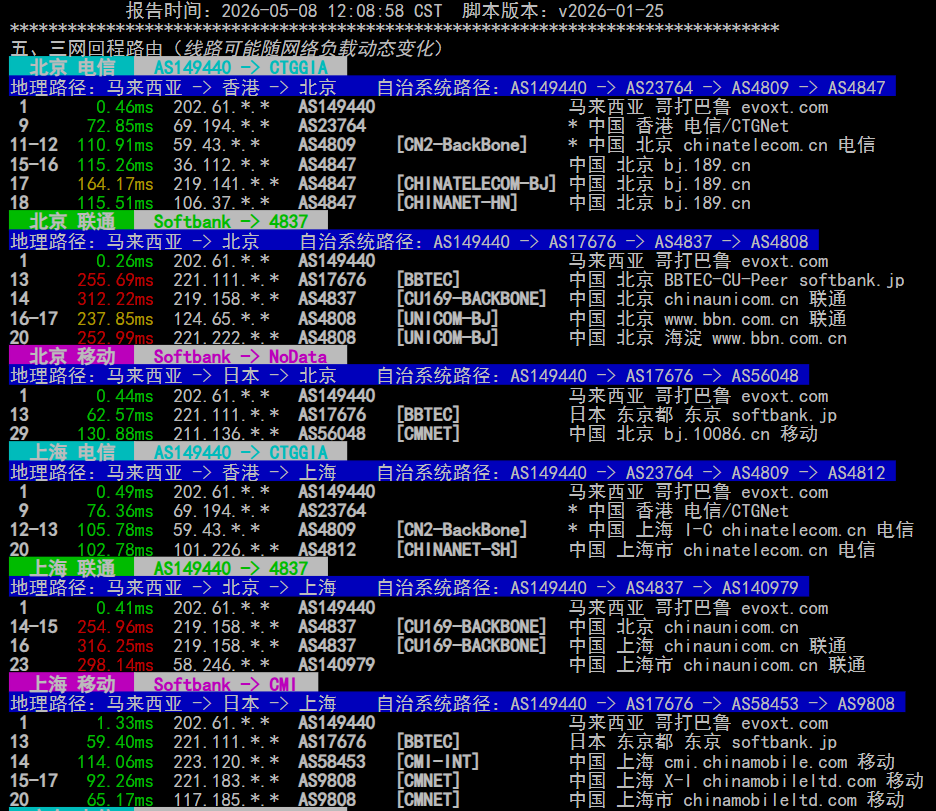Select 中国 北京 bj.10086.cn 移动 location
The image size is (936, 811).
point(693,434)
